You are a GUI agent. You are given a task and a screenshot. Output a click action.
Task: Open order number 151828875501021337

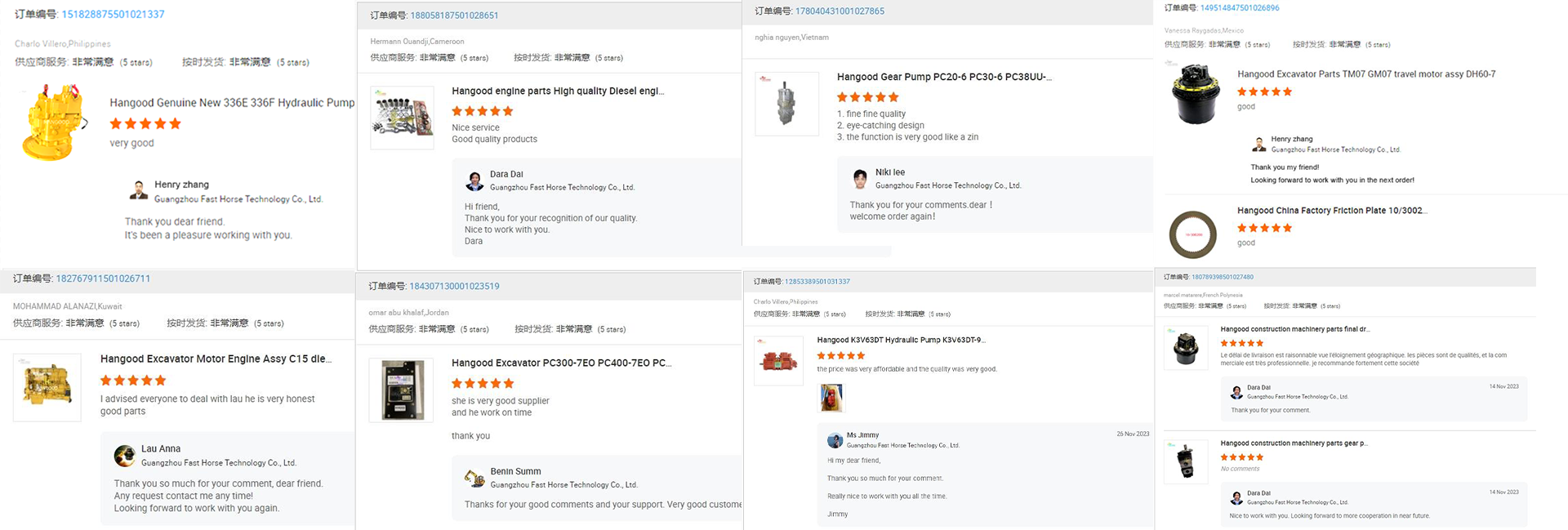[x=113, y=14]
